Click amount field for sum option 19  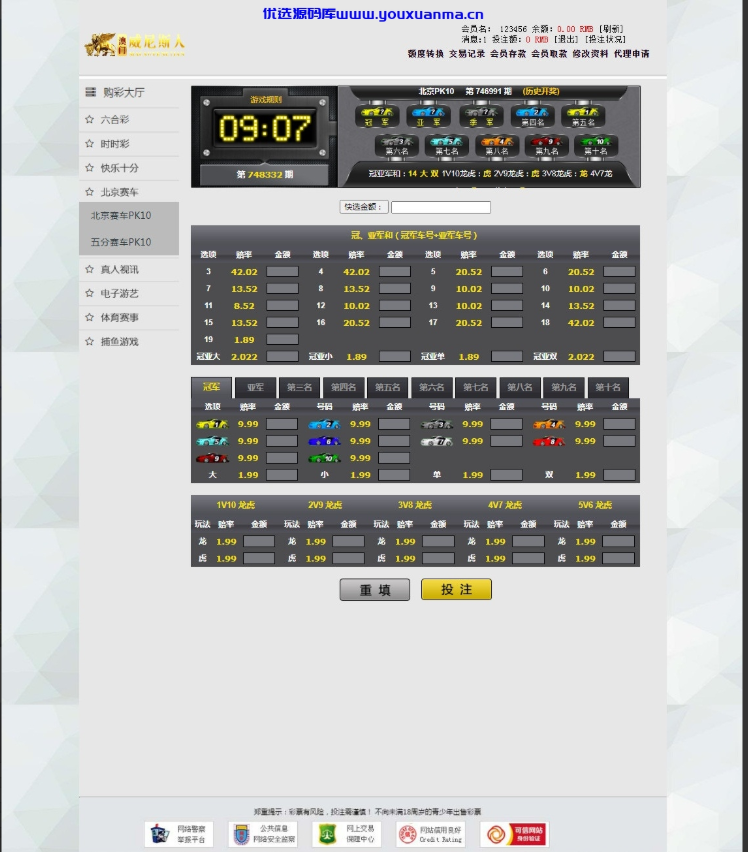click(x=282, y=340)
